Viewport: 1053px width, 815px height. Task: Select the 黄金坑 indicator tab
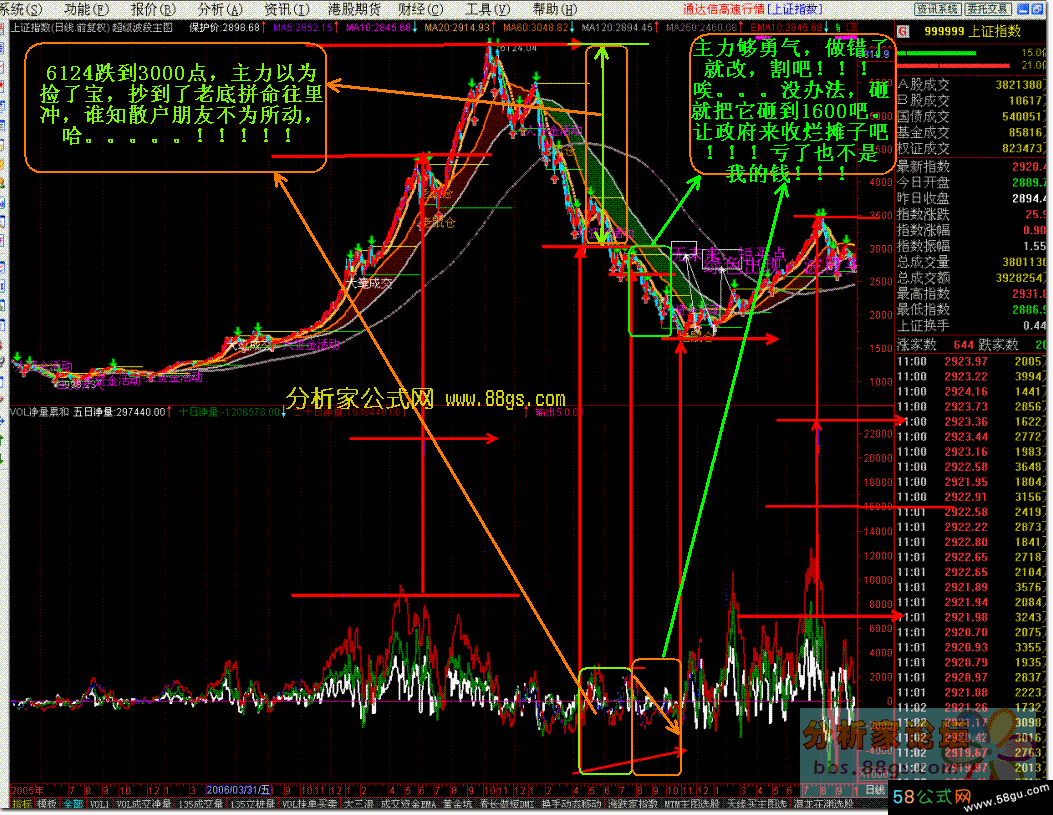(x=457, y=804)
